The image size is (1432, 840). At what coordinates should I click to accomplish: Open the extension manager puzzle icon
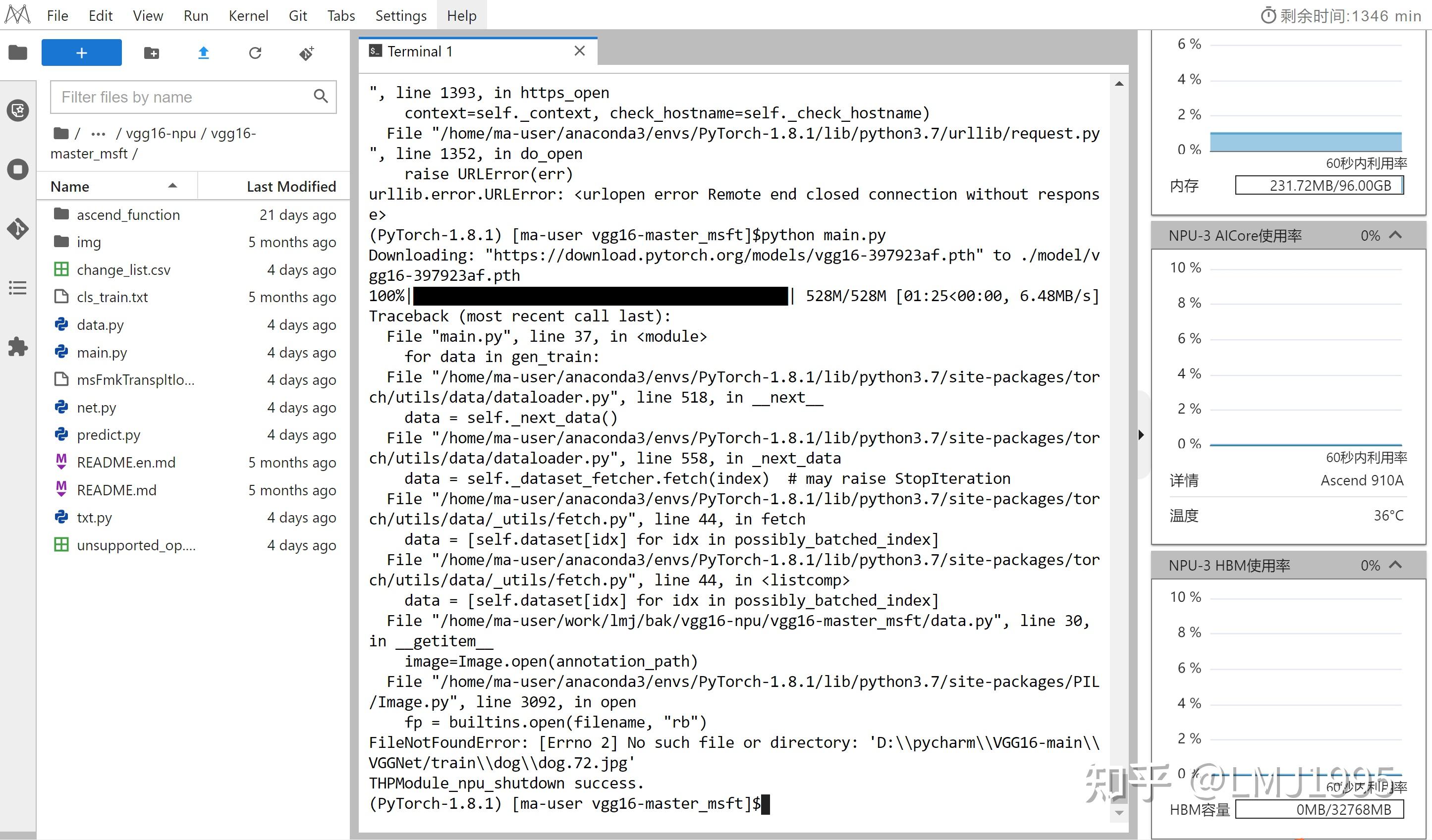click(18, 347)
